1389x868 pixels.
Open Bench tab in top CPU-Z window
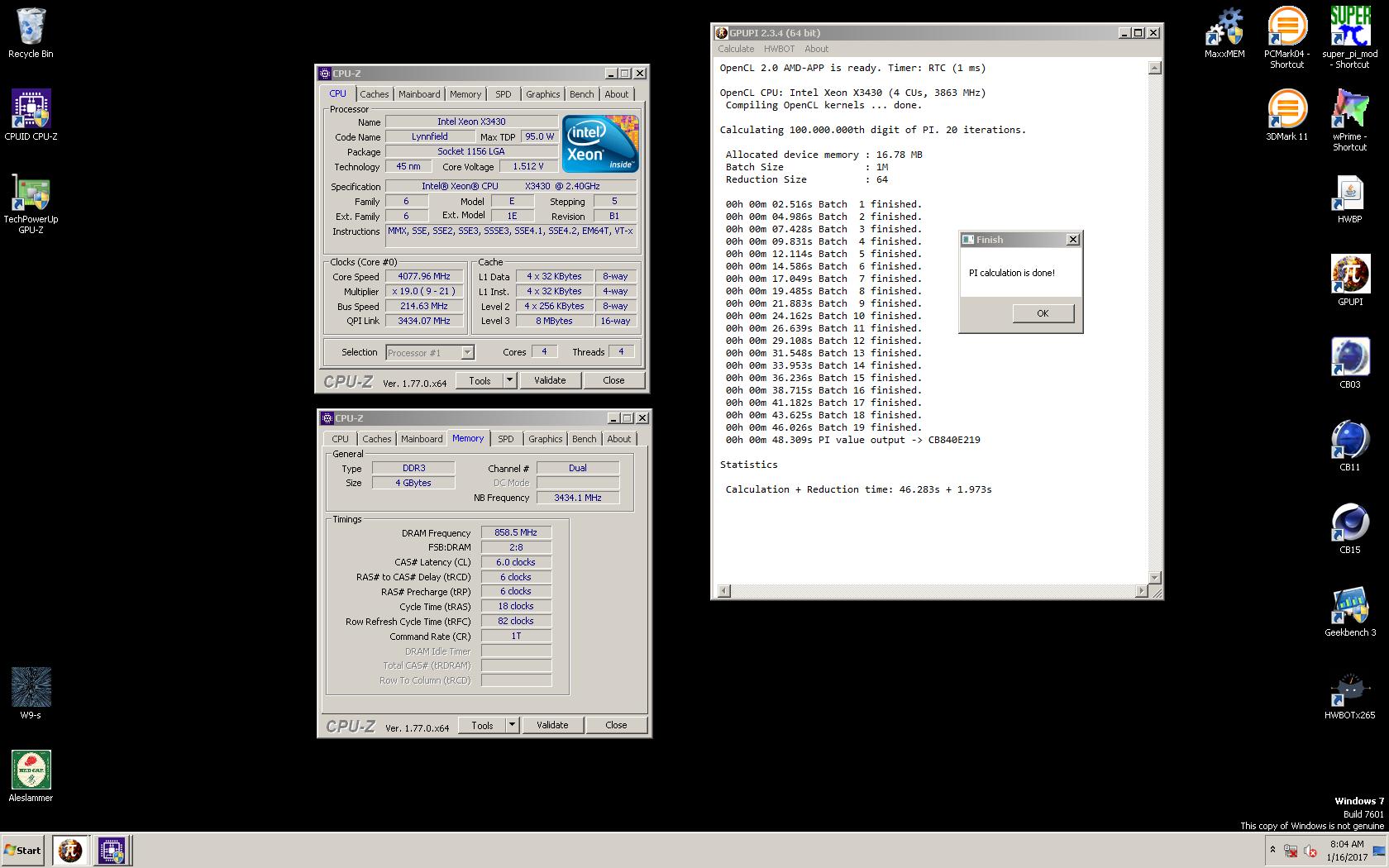(582, 94)
